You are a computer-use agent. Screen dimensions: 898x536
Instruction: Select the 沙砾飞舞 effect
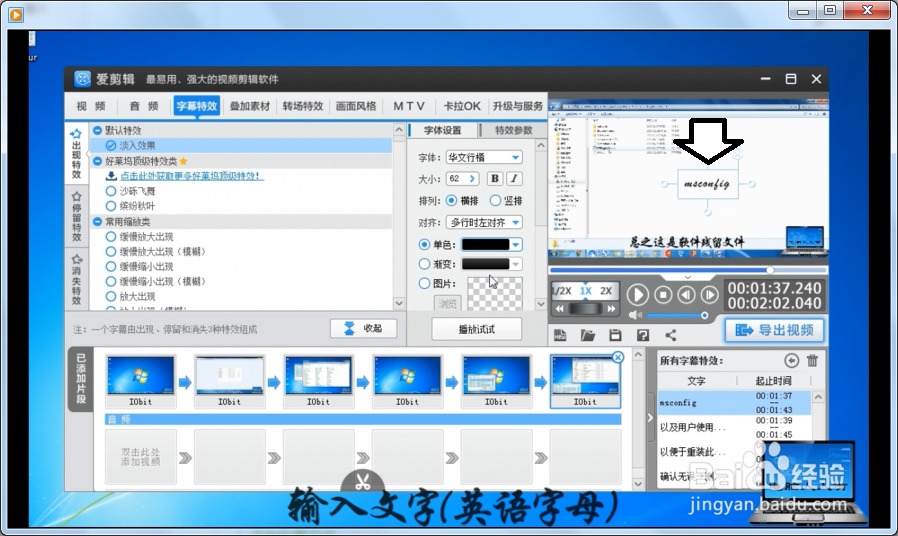point(137,191)
